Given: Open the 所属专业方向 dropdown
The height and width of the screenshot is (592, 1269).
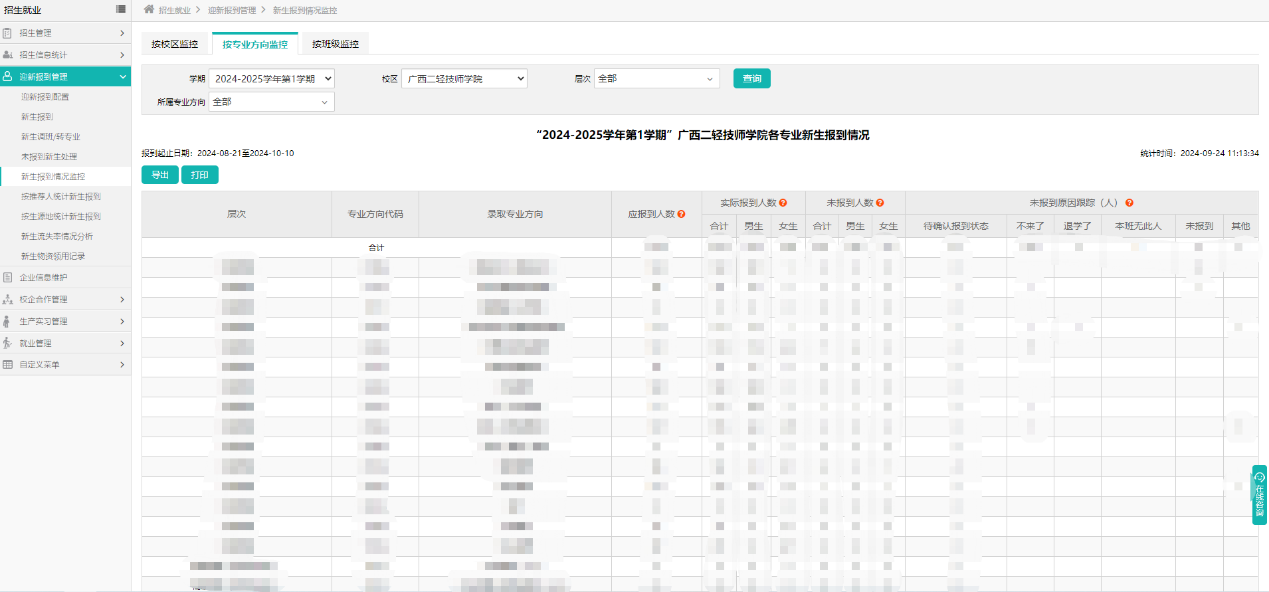Looking at the screenshot, I should tap(272, 102).
